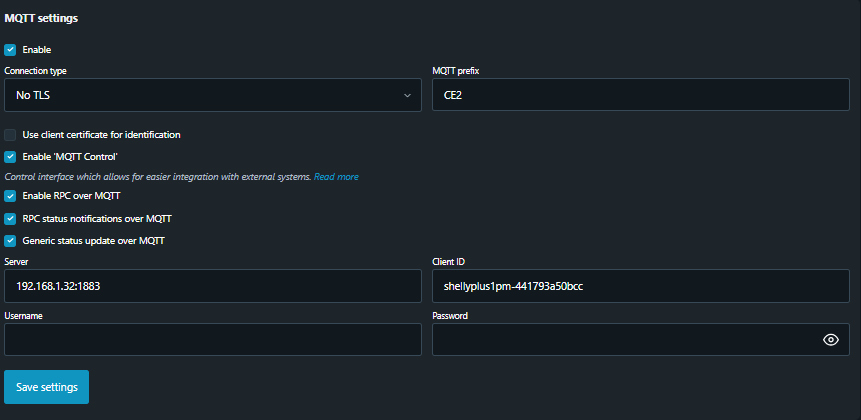Image resolution: width=861 pixels, height=420 pixels.
Task: Open the 'Read more' link
Action: tap(336, 177)
